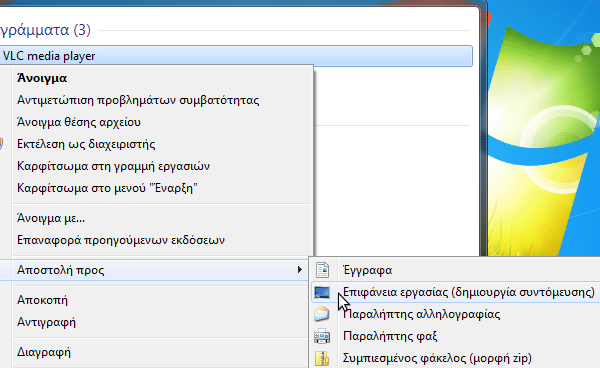Click the Αποστολή προς submenu arrow
This screenshot has width=600, height=368.
pyautogui.click(x=300, y=270)
